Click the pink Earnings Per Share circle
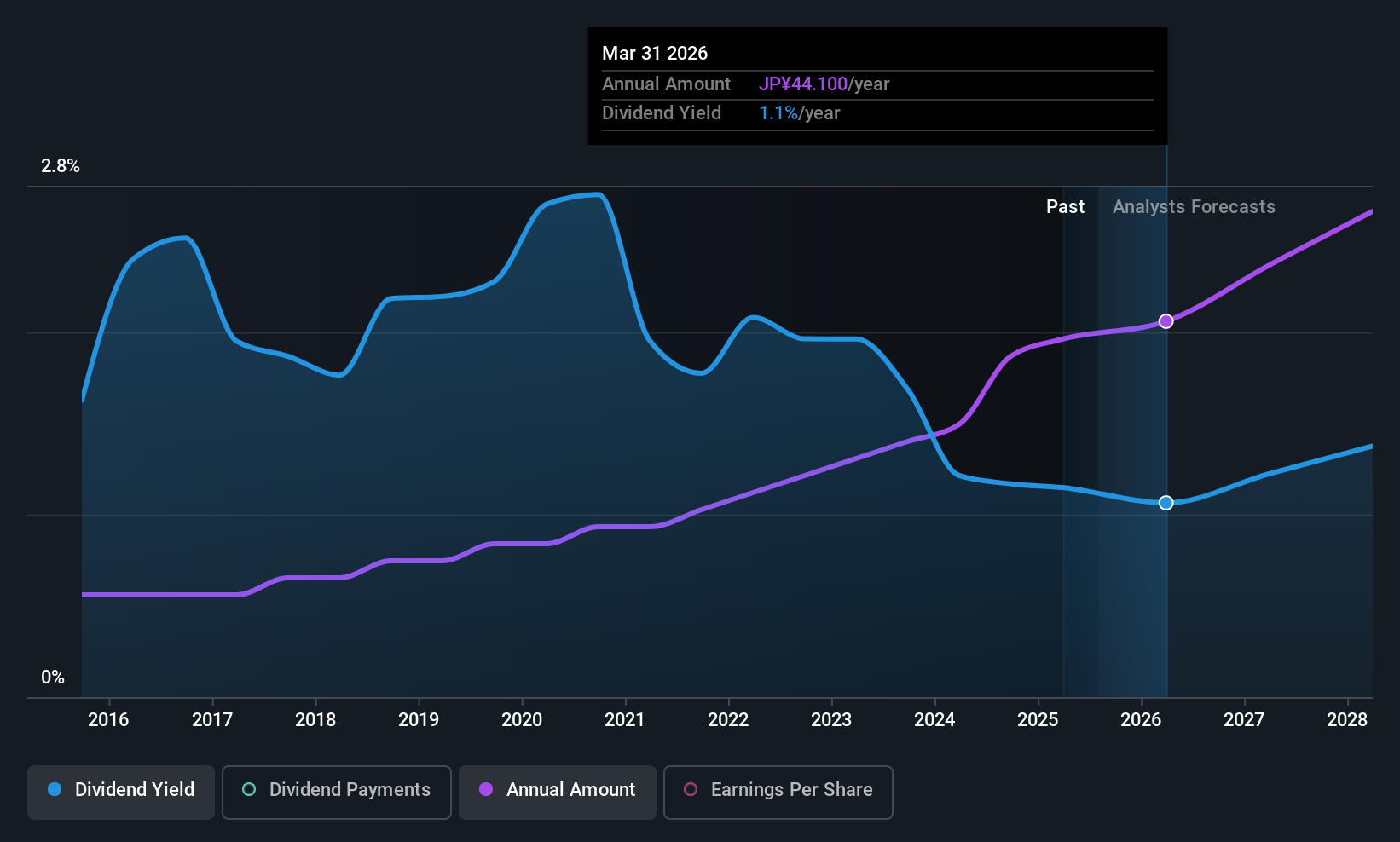Viewport: 1400px width, 842px height. tap(691, 790)
